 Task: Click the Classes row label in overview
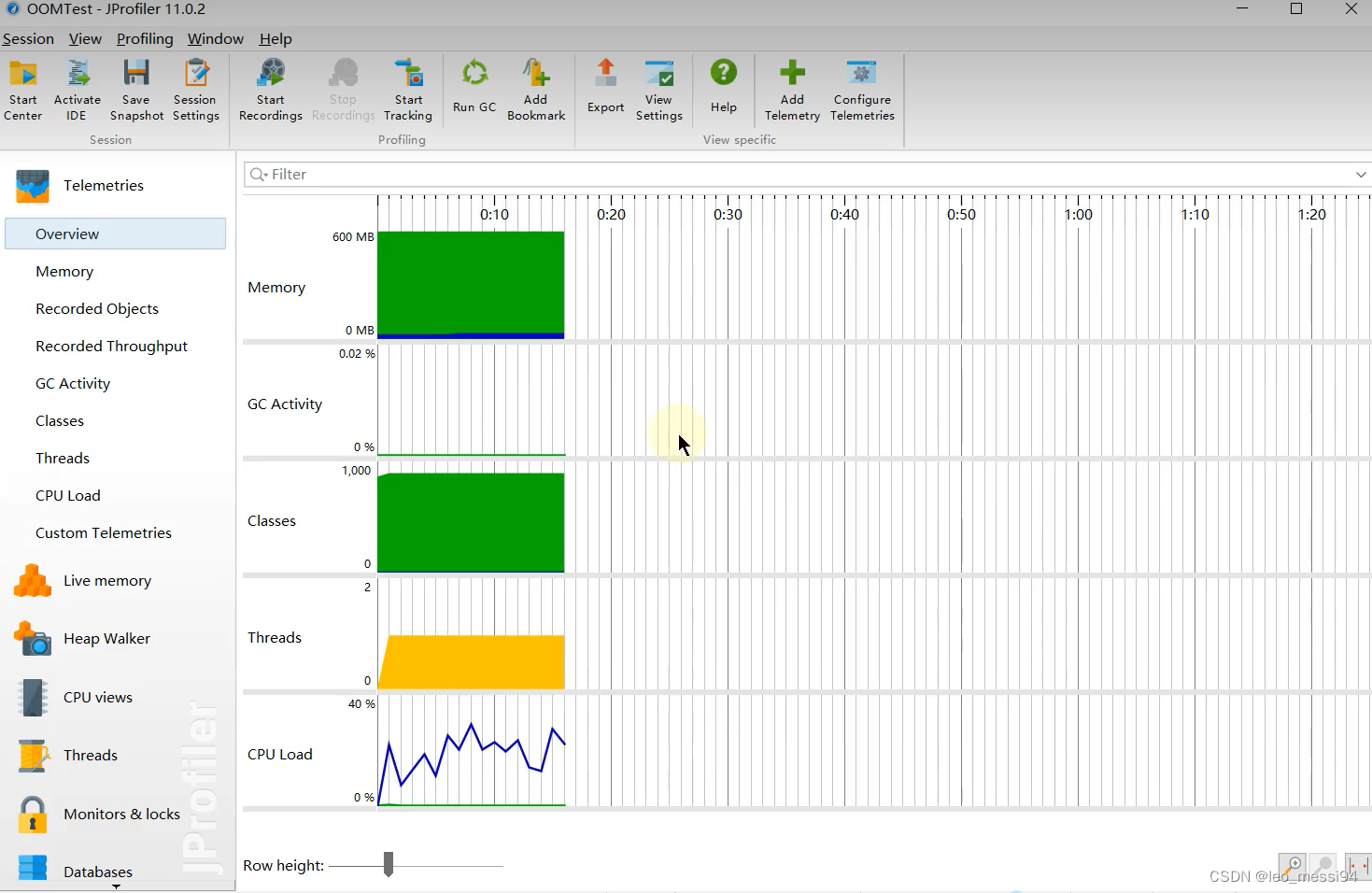click(272, 521)
